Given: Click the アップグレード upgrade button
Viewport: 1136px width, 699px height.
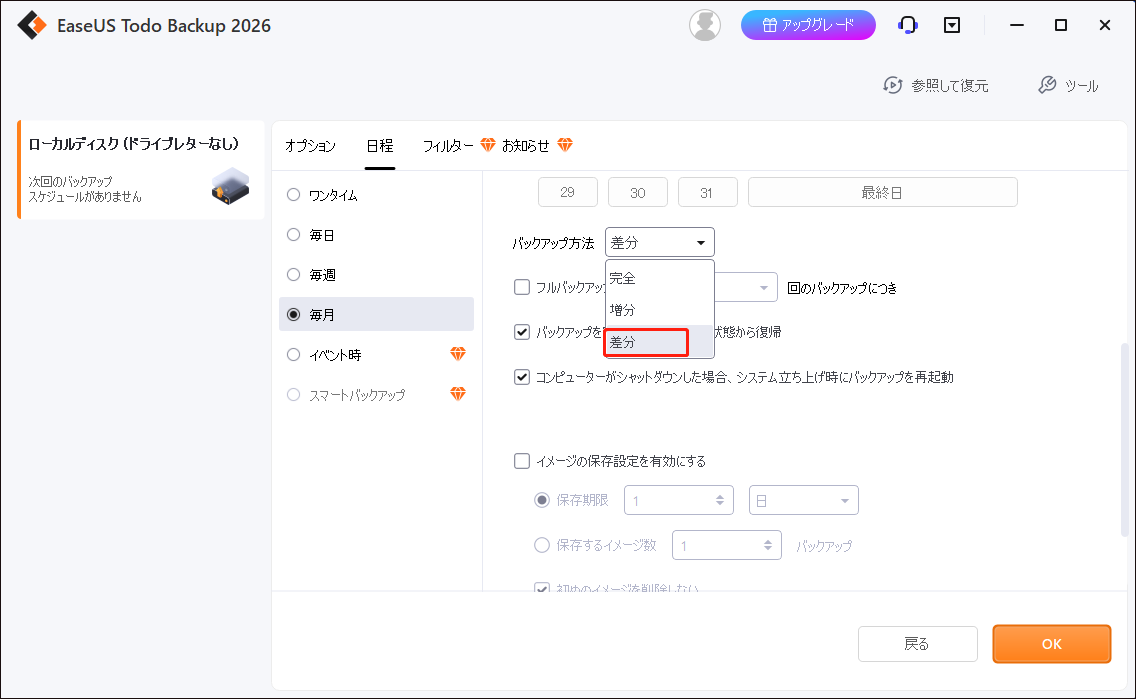Looking at the screenshot, I should click(808, 25).
